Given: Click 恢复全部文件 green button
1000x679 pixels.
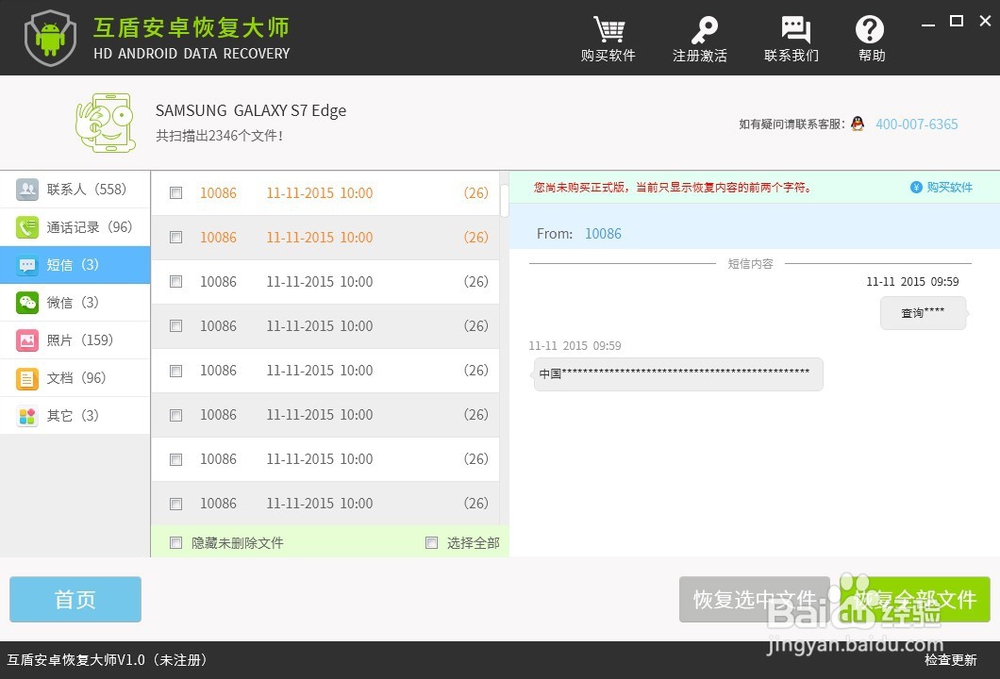Looking at the screenshot, I should click(915, 599).
